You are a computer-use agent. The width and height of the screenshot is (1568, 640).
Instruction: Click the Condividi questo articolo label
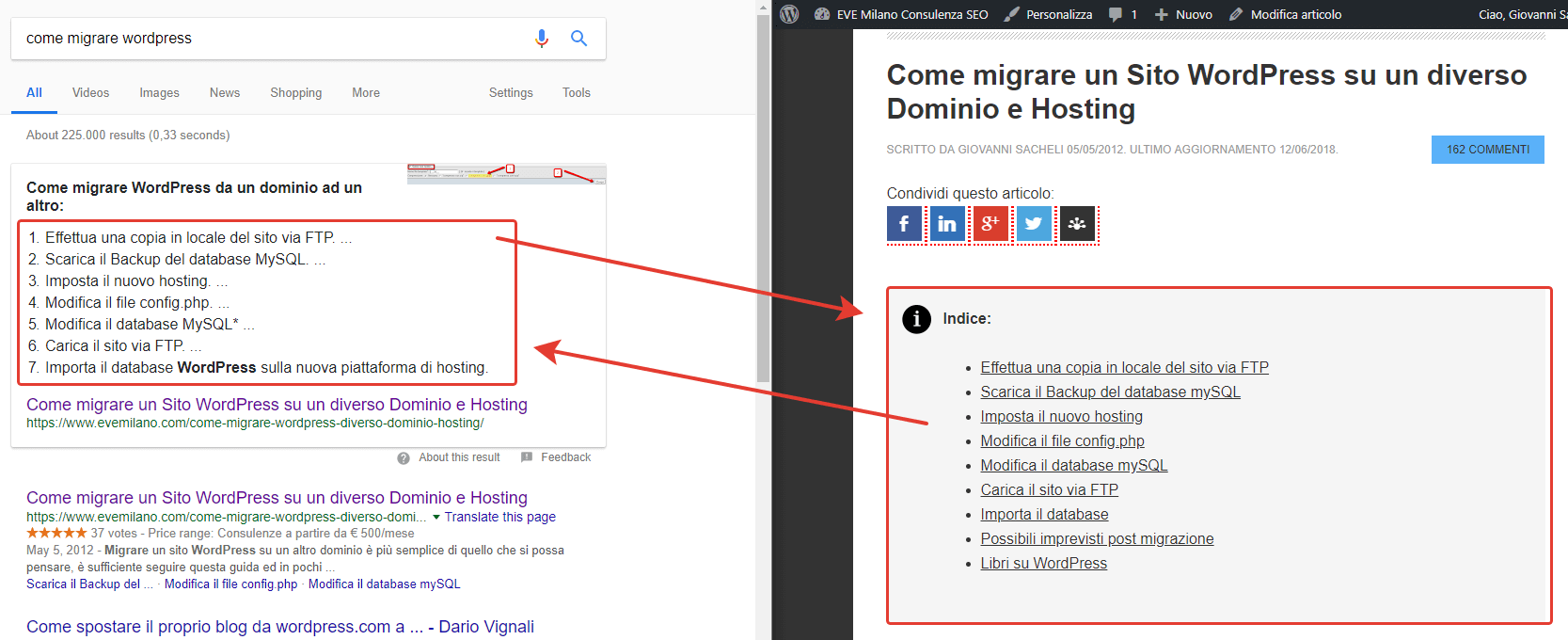[971, 194]
